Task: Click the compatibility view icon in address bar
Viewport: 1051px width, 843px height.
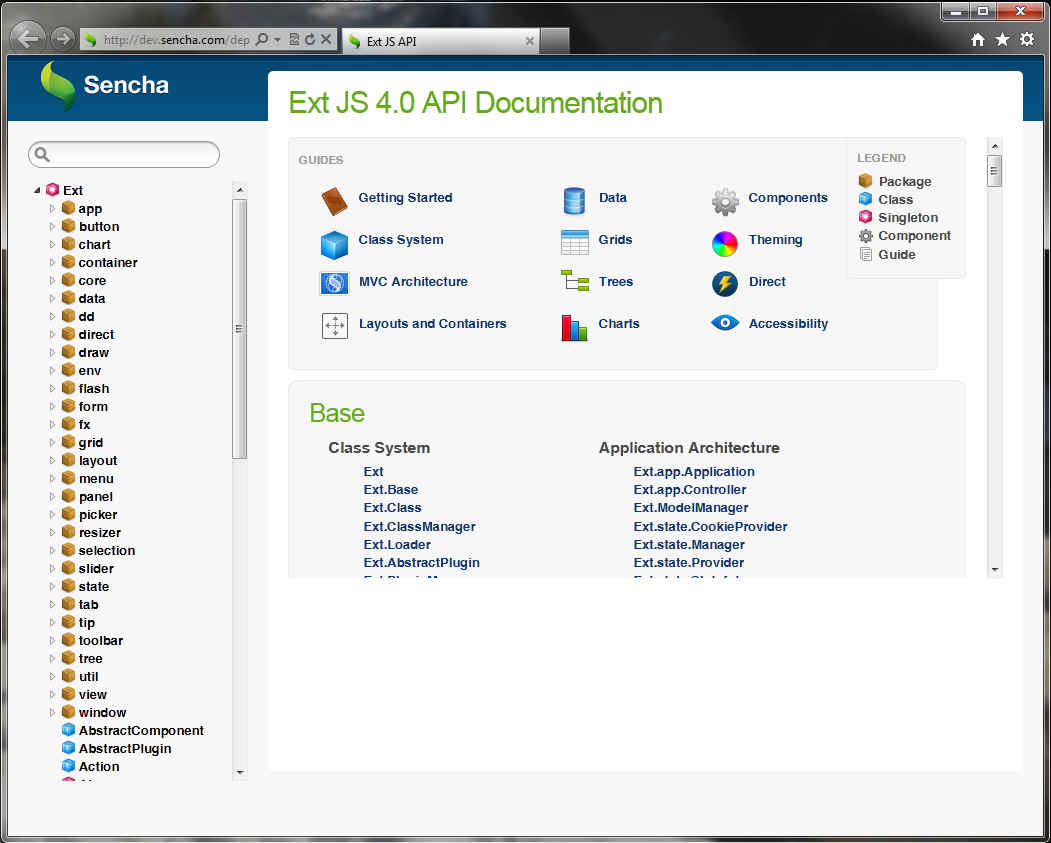Action: tap(294, 40)
